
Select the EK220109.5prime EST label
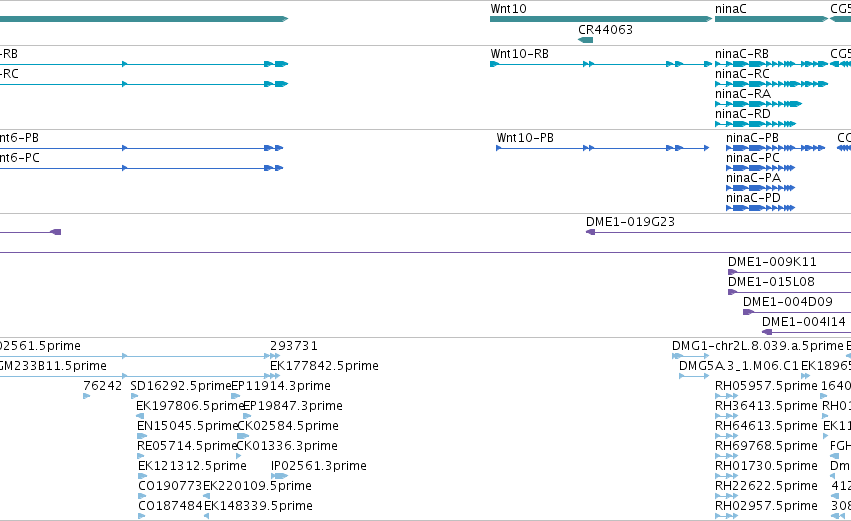(x=257, y=487)
